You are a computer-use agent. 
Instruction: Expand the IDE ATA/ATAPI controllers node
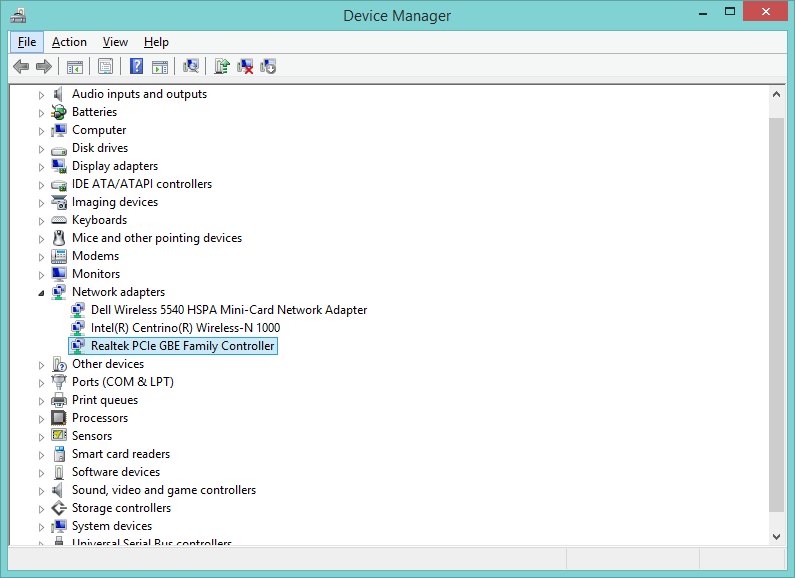(x=41, y=185)
